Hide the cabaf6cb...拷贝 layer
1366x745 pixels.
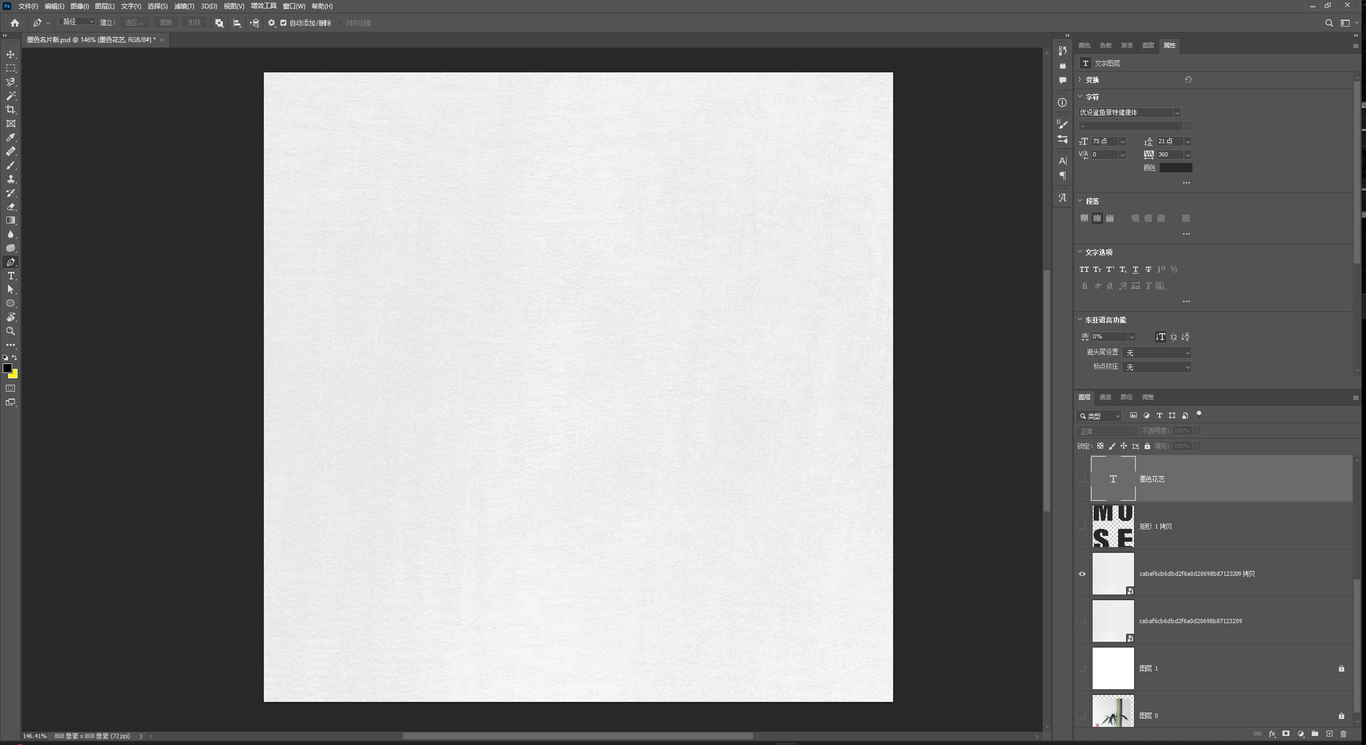pos(1082,574)
